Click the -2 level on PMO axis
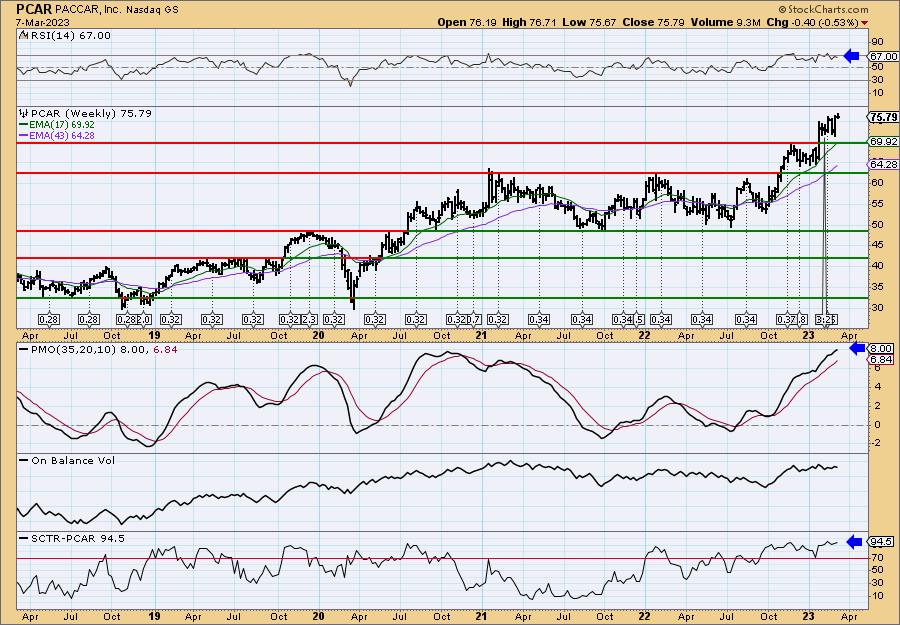The height and width of the screenshot is (625, 900). 876,443
